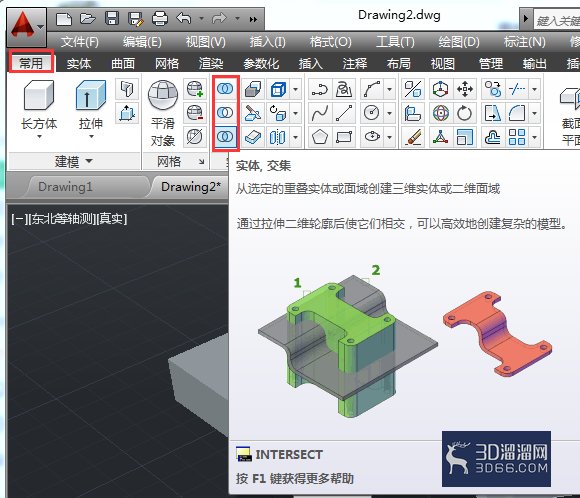This screenshot has height=498, width=580.
Task: Click the 3D rotate gizmo sphere icon
Action: 440,113
